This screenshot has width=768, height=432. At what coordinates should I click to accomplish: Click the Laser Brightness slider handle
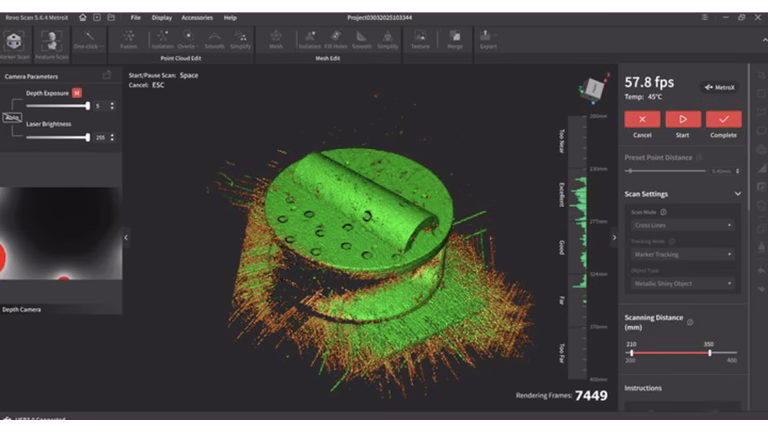click(x=88, y=137)
